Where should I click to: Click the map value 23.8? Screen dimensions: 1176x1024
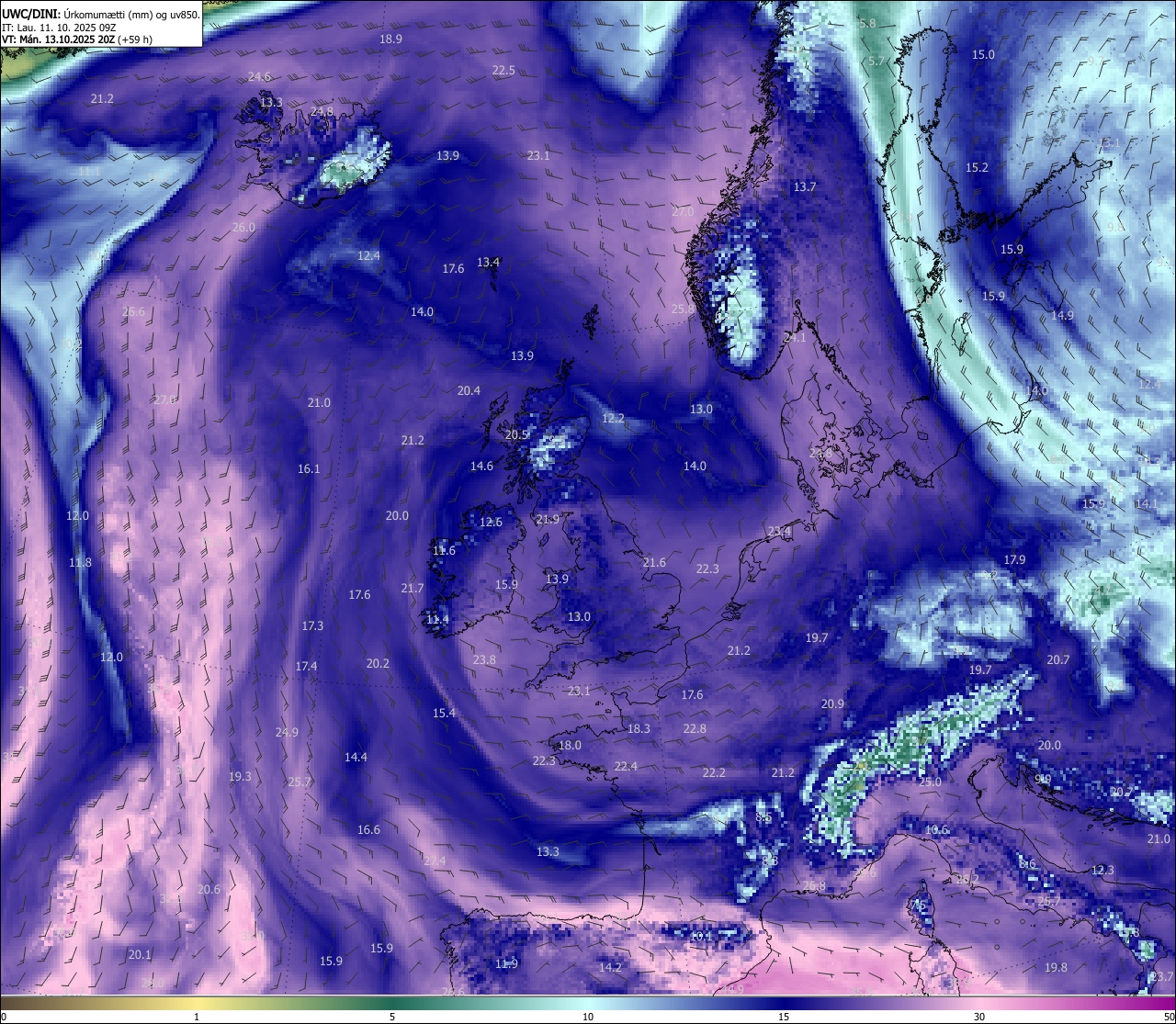484,659
